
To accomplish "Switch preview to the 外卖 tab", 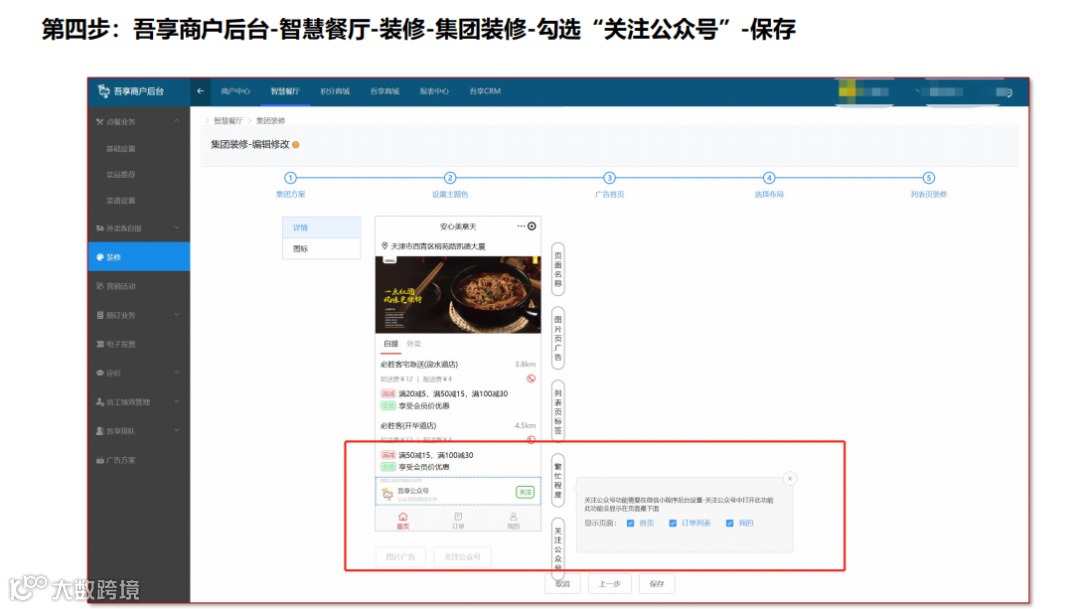I will pos(413,344).
